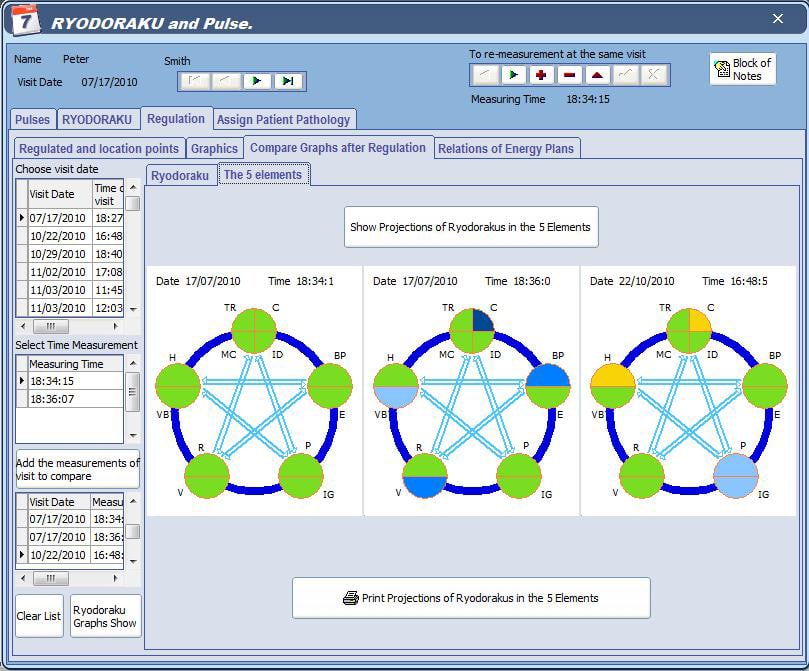Switch to the Pulses tab
The height and width of the screenshot is (671, 809).
point(32,120)
